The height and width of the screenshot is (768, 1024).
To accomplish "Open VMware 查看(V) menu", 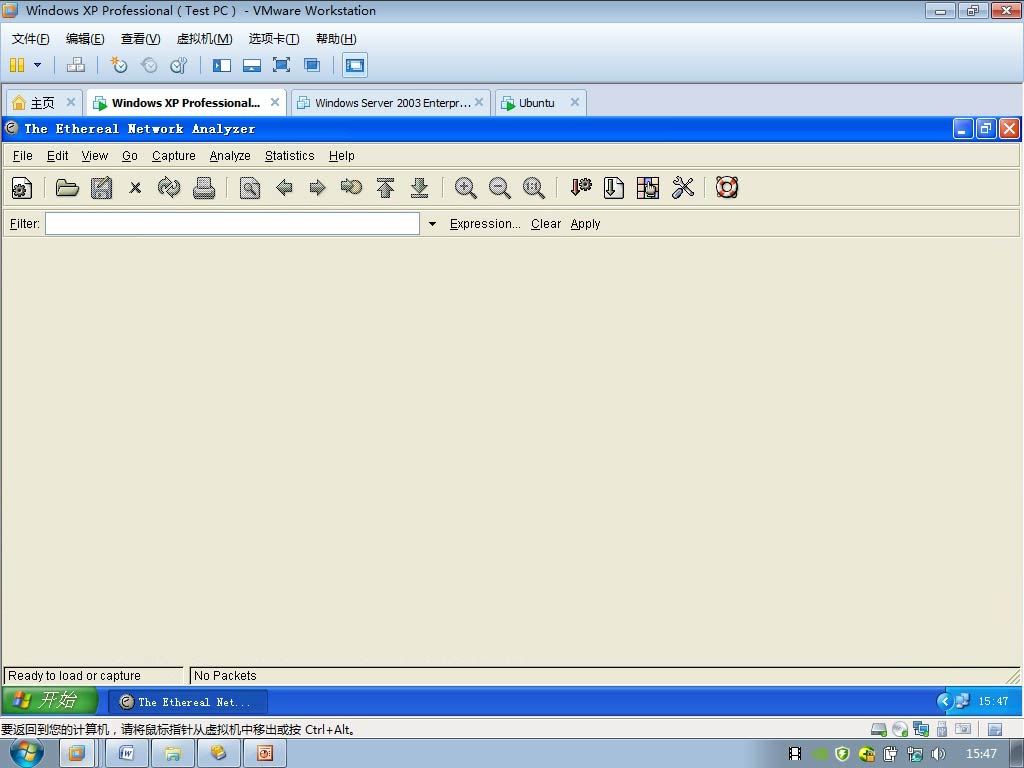I will tap(140, 39).
